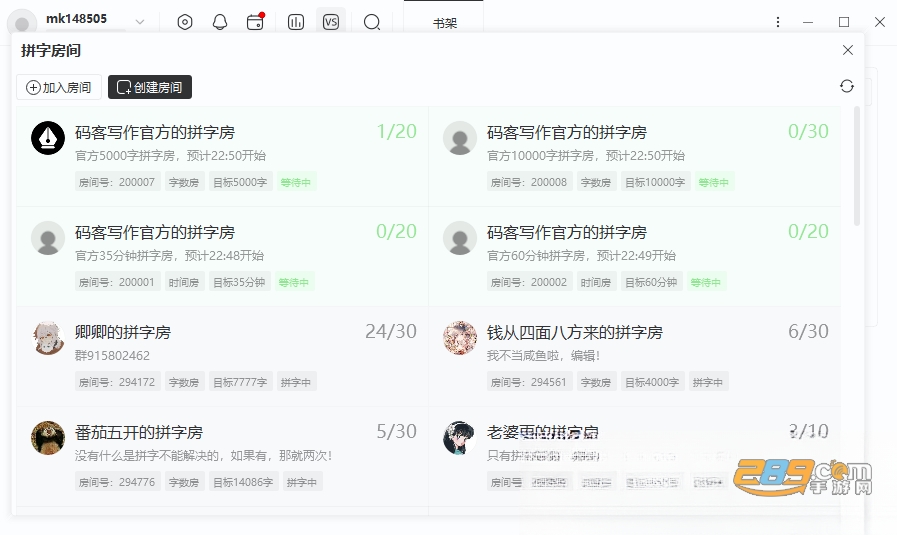Viewport: 897px width, 535px height.
Task: Click 等待中 status tag of room 200007
Action: click(x=296, y=183)
